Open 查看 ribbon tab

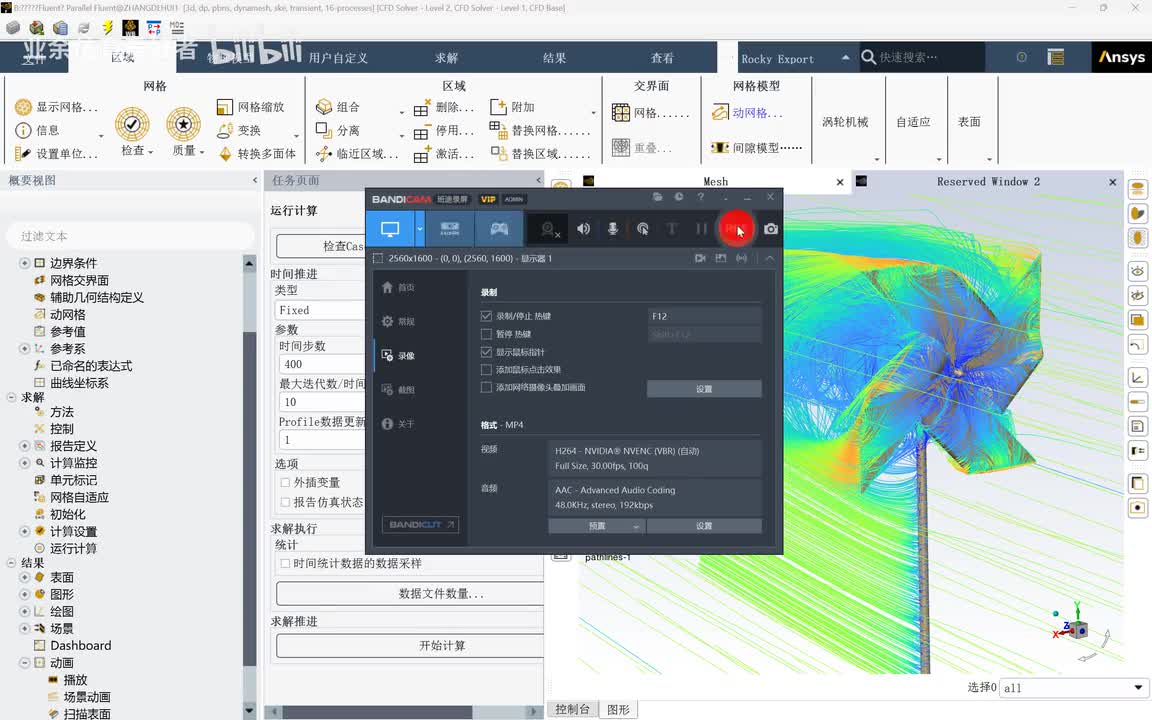[662, 58]
